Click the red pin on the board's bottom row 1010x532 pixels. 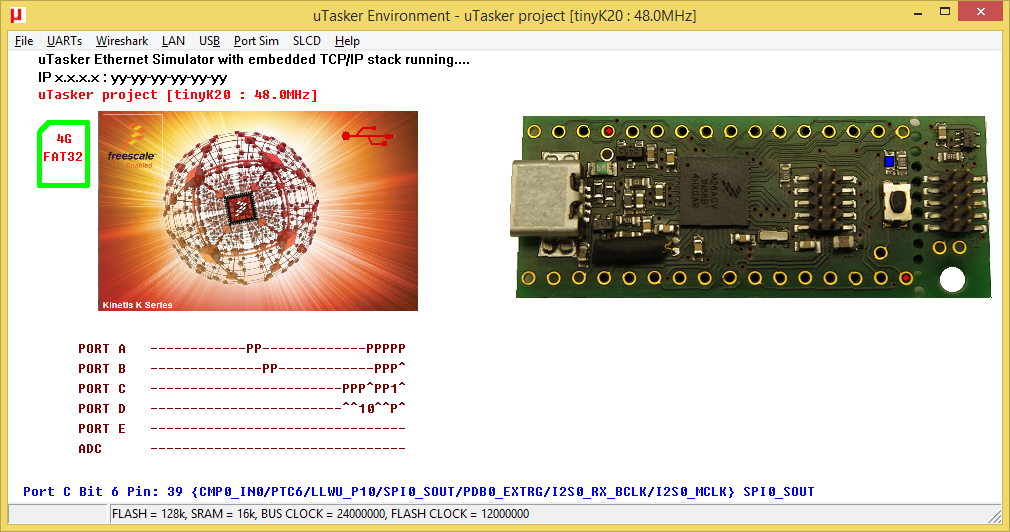click(x=905, y=278)
